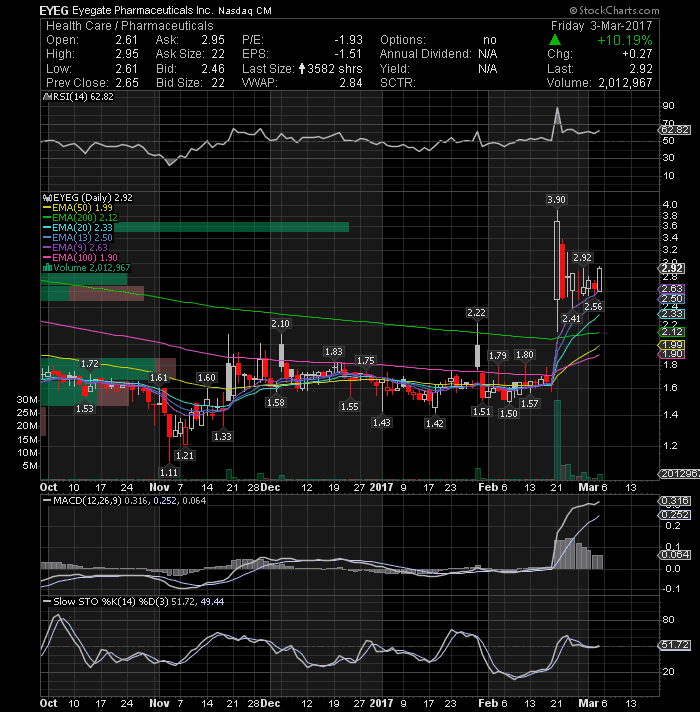Click the 2.22 price peak annotation
The image size is (700, 712).
pyautogui.click(x=476, y=312)
